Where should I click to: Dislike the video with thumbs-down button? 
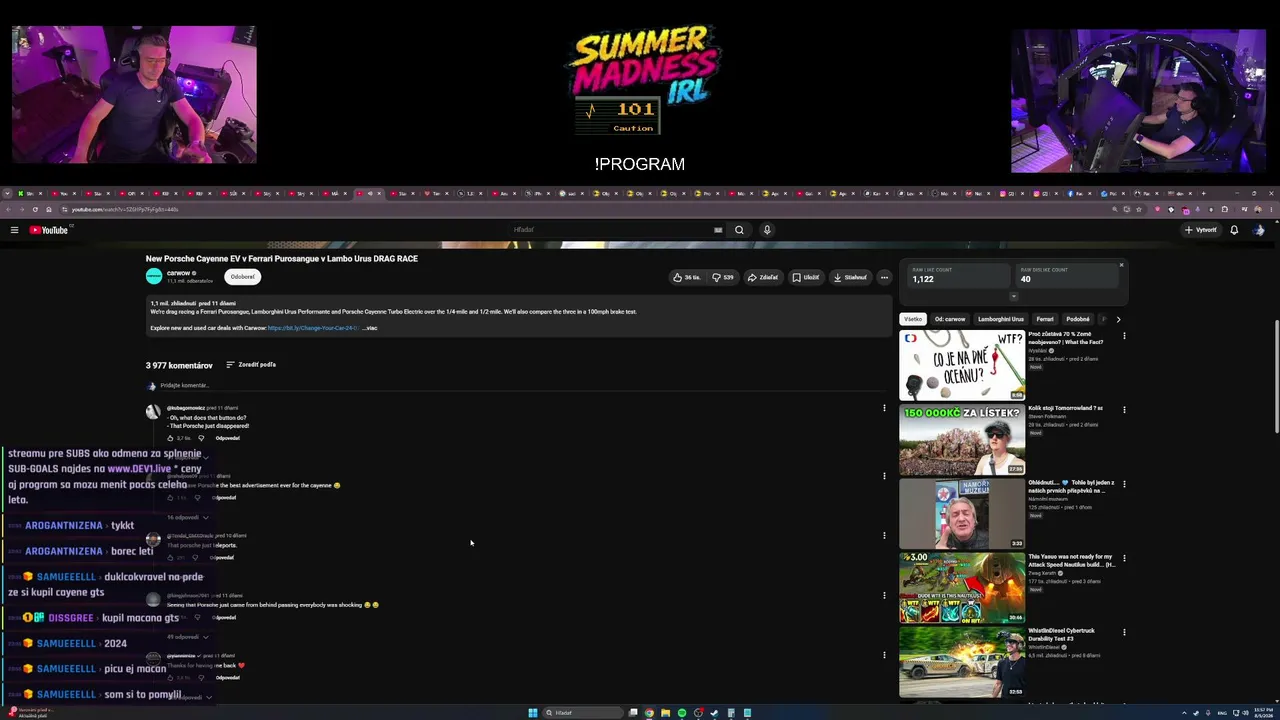pos(723,277)
